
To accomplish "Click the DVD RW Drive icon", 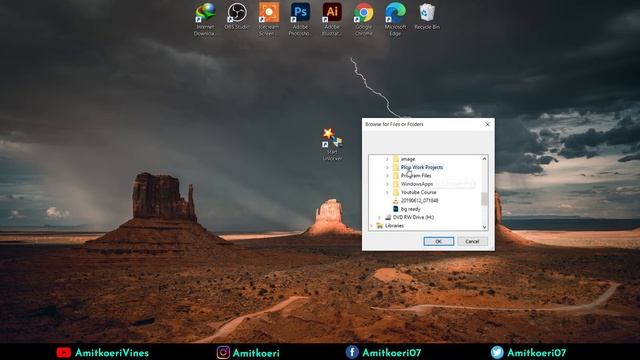I will [388, 217].
